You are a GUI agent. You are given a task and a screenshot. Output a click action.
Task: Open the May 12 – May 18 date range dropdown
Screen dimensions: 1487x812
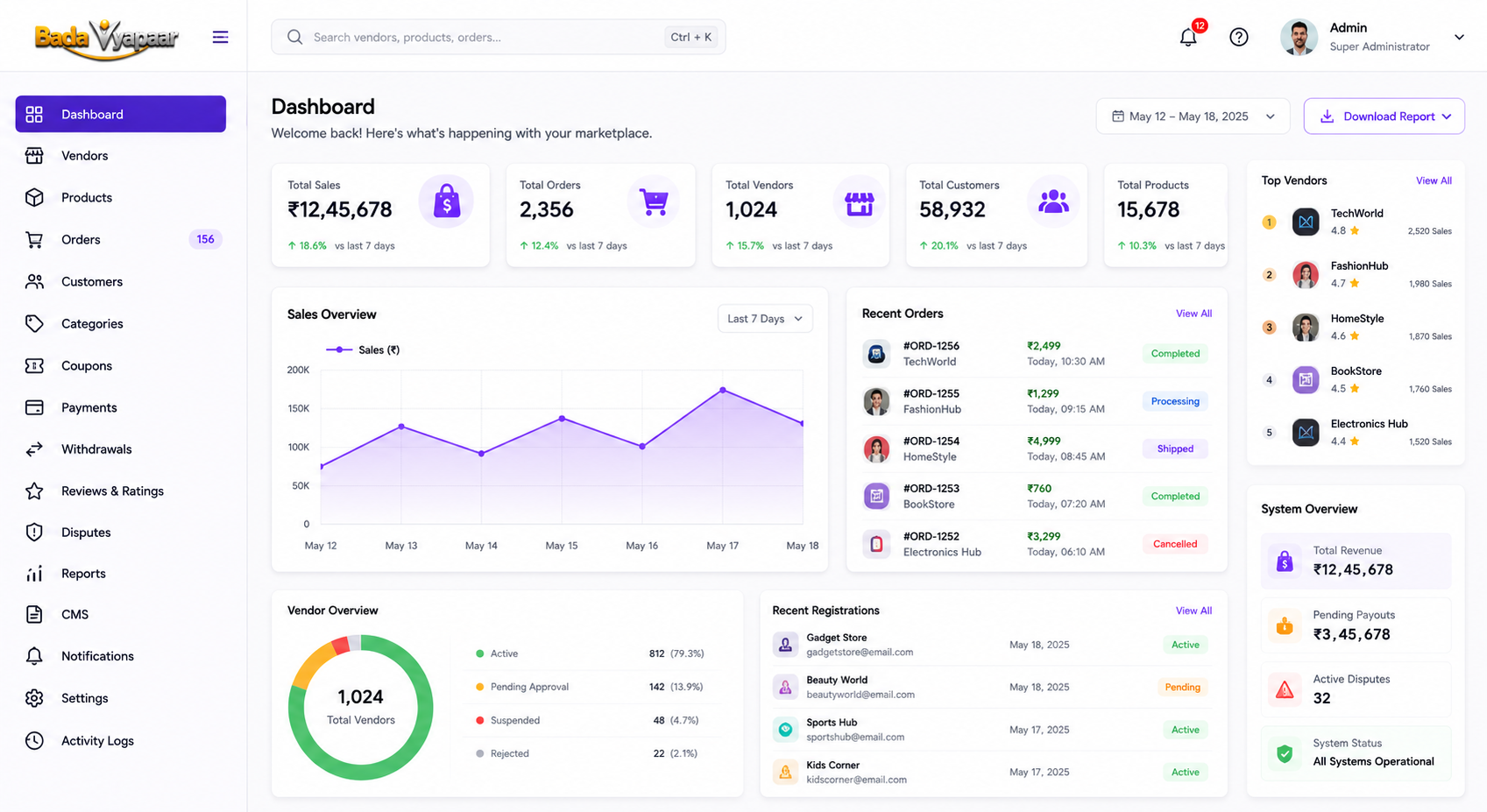pyautogui.click(x=1193, y=117)
